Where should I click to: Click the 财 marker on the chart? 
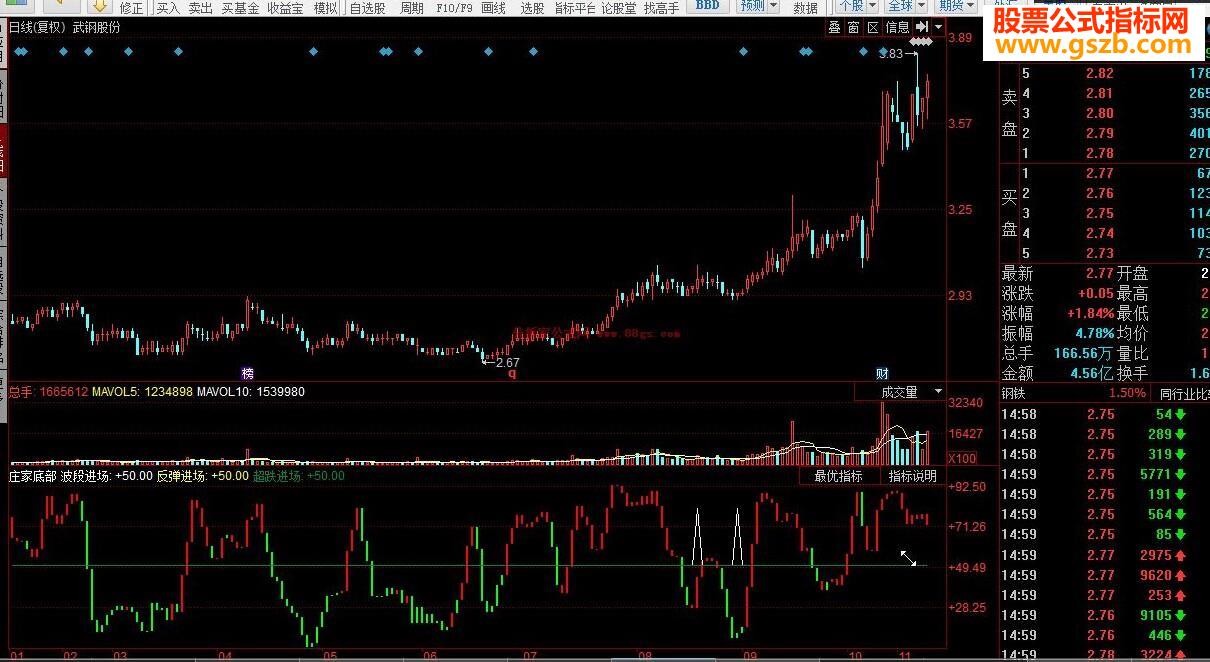click(882, 372)
